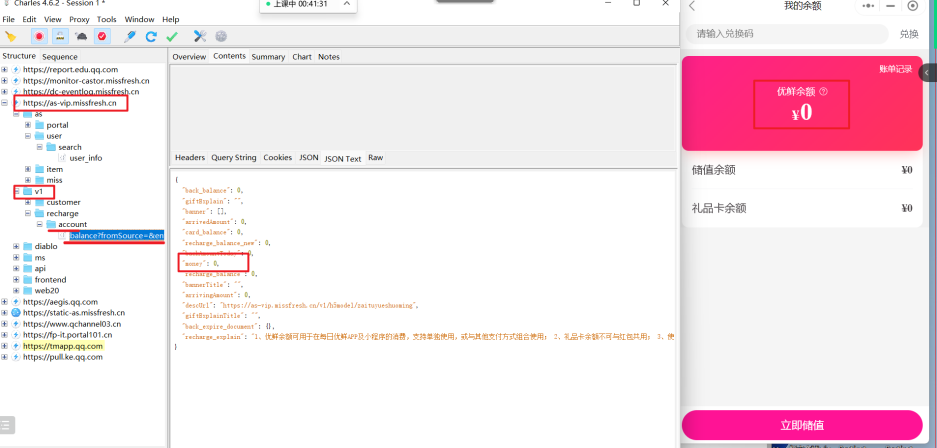Viewport: 937px width, 448px height.
Task: Select the https://fp-it.portal101.cn host label
Action: click(x=68, y=335)
